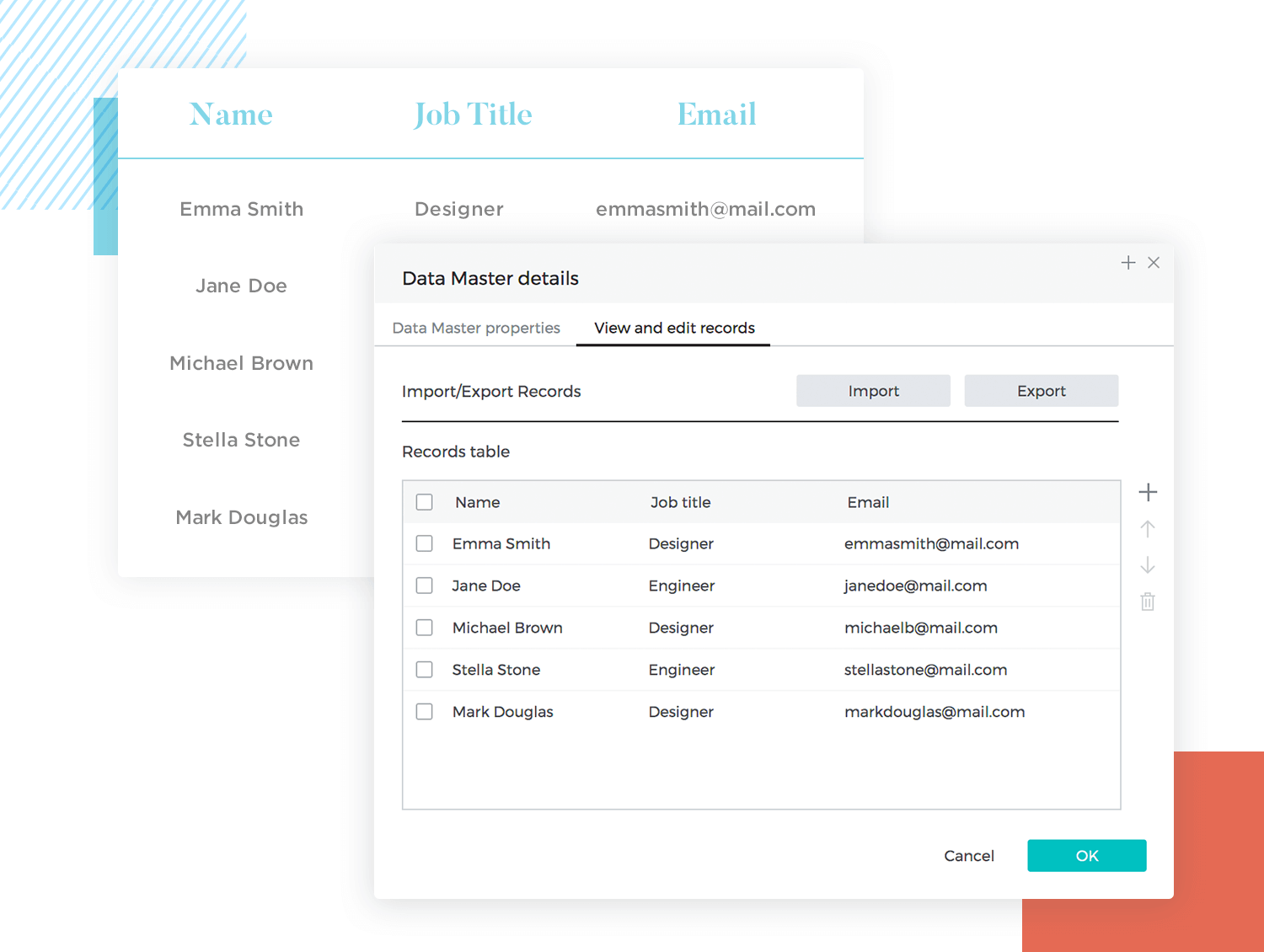The width and height of the screenshot is (1264, 952).
Task: Mark the Mark Douglas record checkbox
Action: (x=425, y=712)
